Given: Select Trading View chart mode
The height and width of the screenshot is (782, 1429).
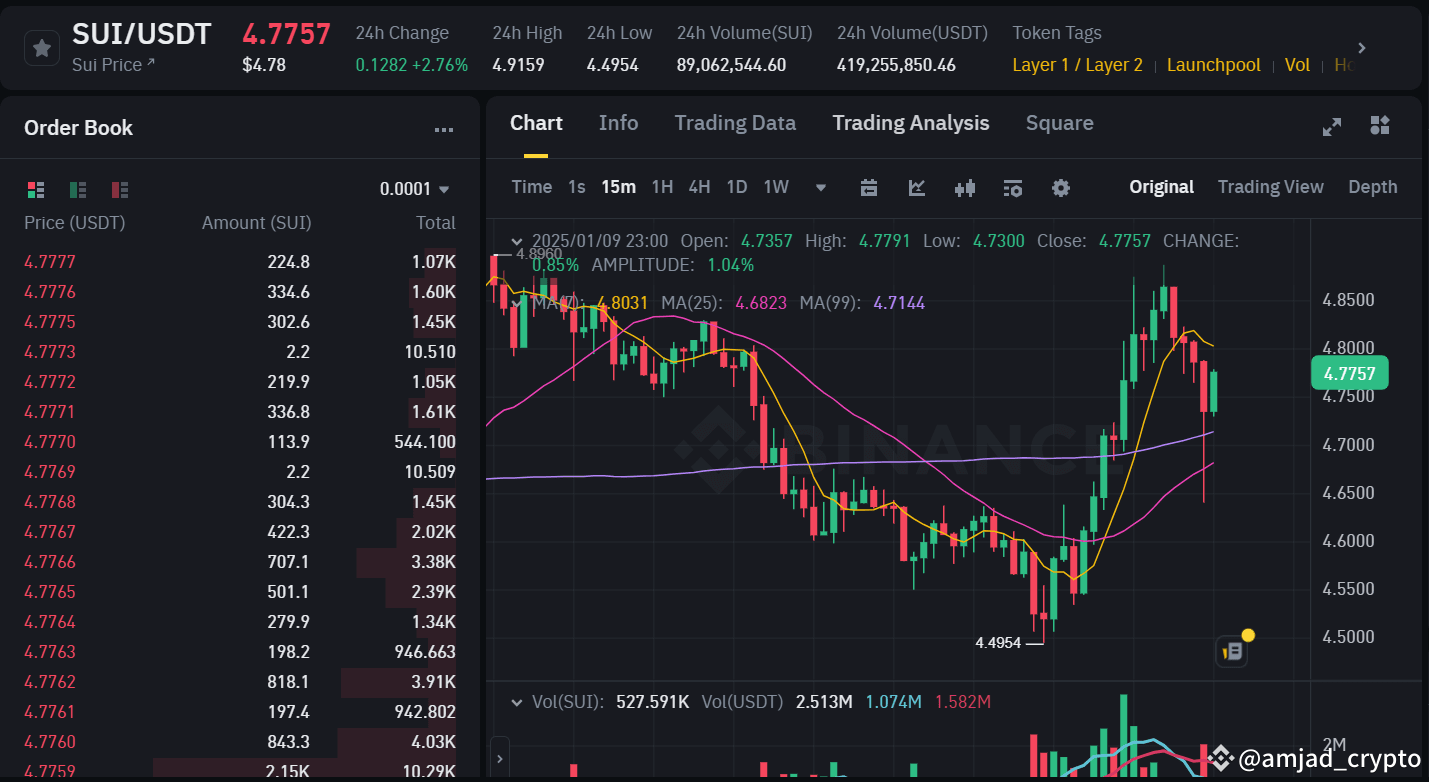Looking at the screenshot, I should (x=1271, y=187).
